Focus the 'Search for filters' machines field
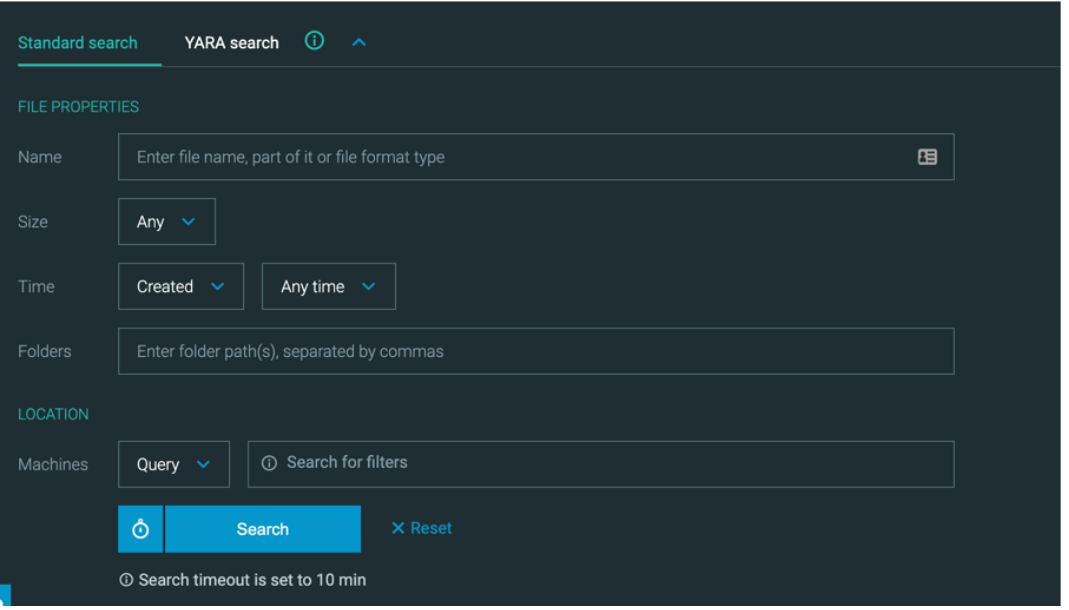 (610, 463)
